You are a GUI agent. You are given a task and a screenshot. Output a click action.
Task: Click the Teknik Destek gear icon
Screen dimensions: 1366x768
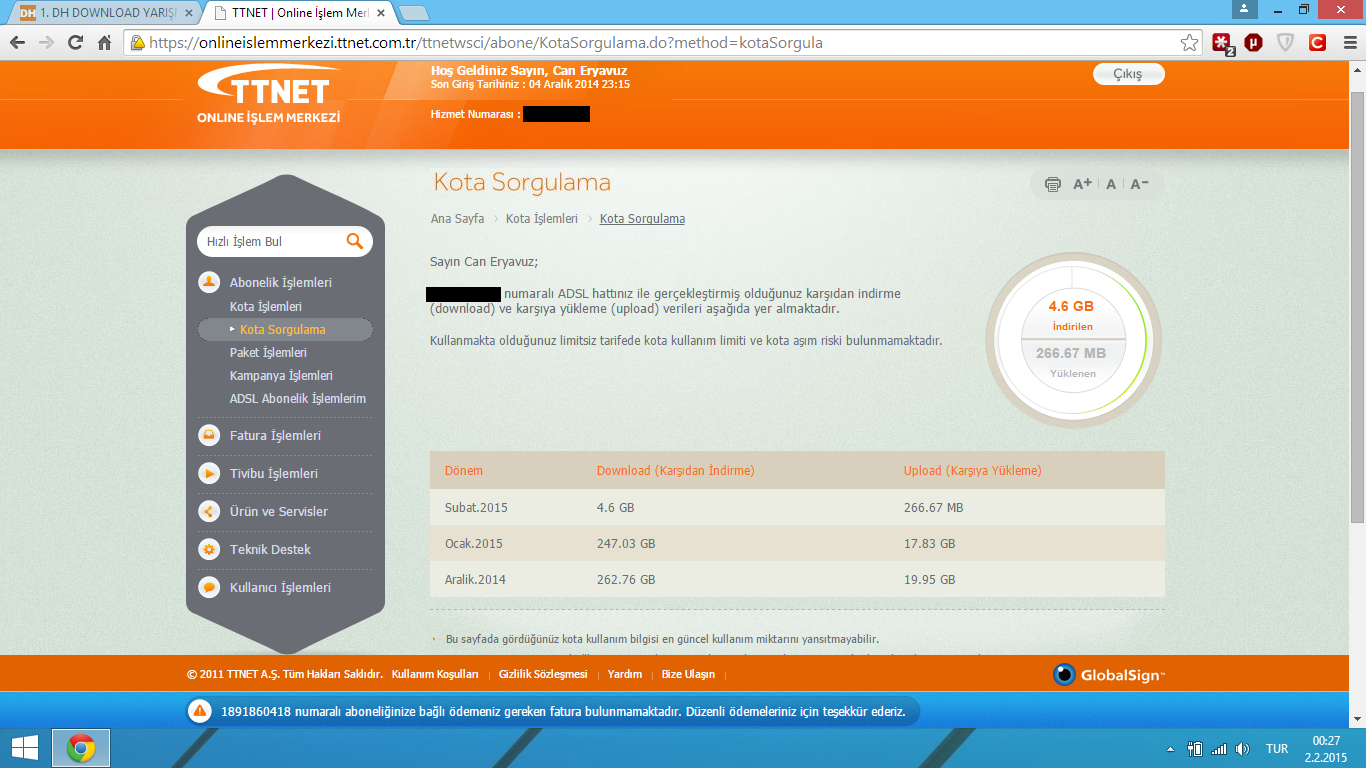(209, 549)
